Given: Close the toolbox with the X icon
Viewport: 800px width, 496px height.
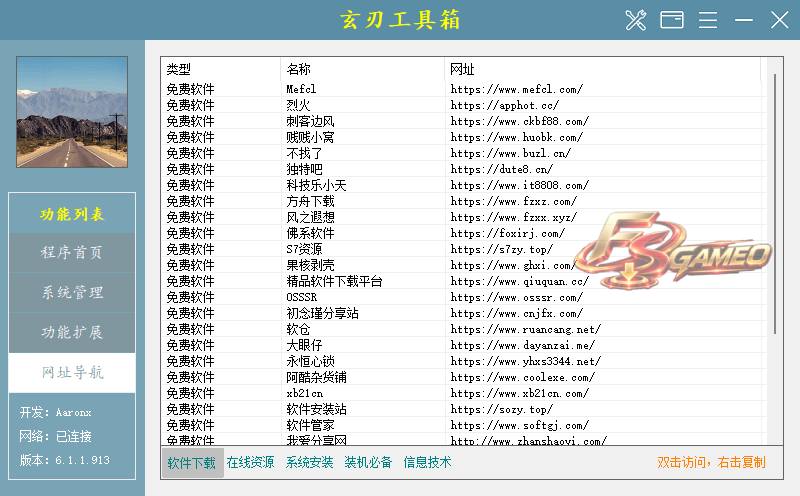Looking at the screenshot, I should 780,20.
